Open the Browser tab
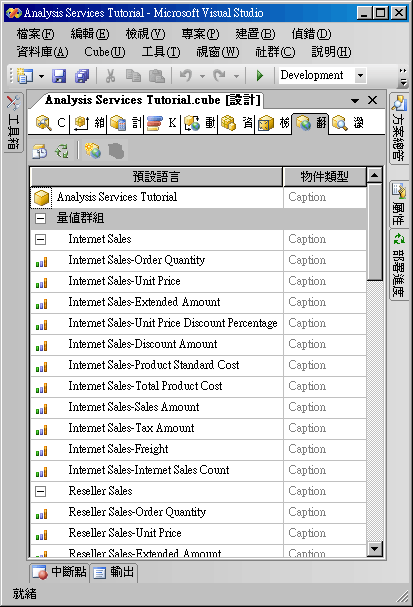The image size is (413, 607). 348,123
